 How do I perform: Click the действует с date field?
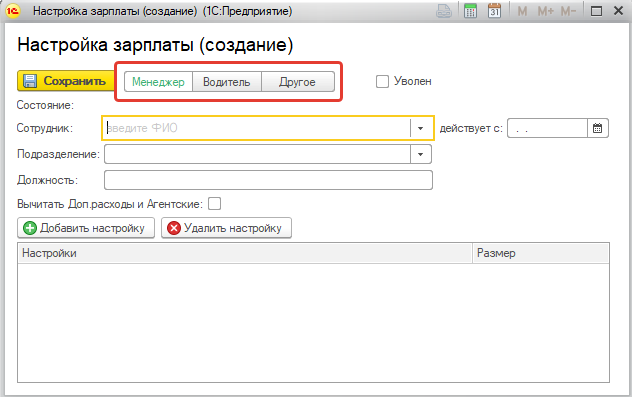pos(547,128)
